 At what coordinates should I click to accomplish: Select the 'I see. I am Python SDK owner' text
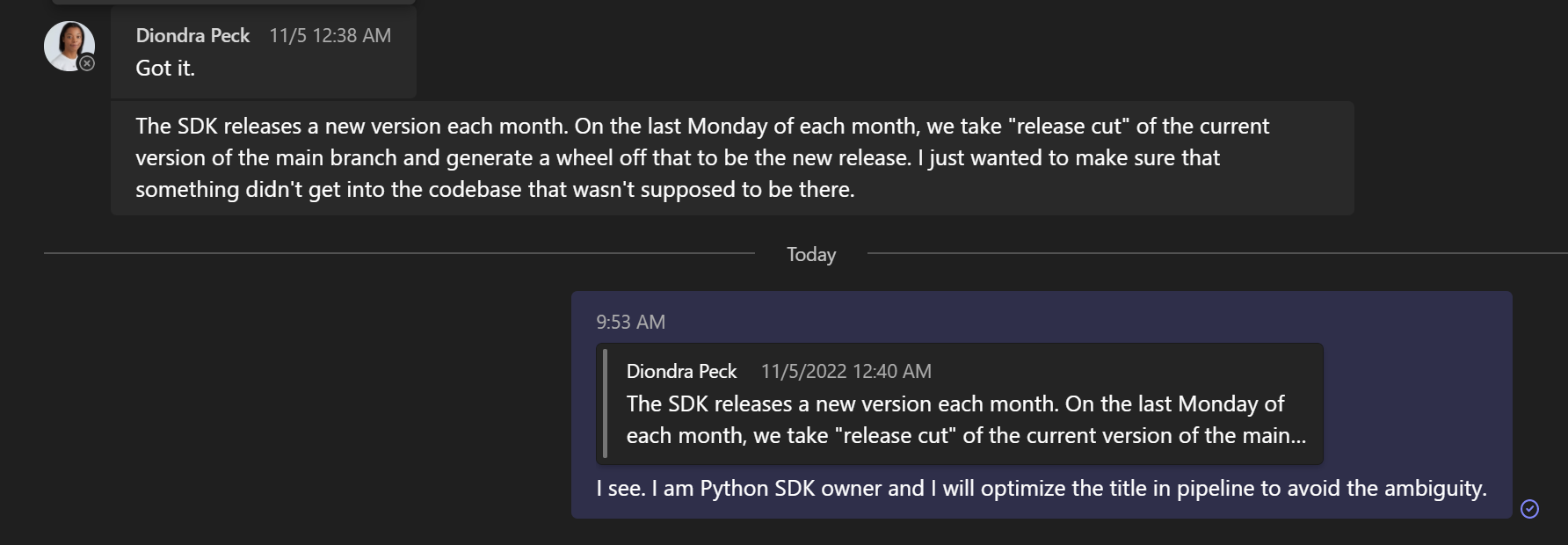1041,488
